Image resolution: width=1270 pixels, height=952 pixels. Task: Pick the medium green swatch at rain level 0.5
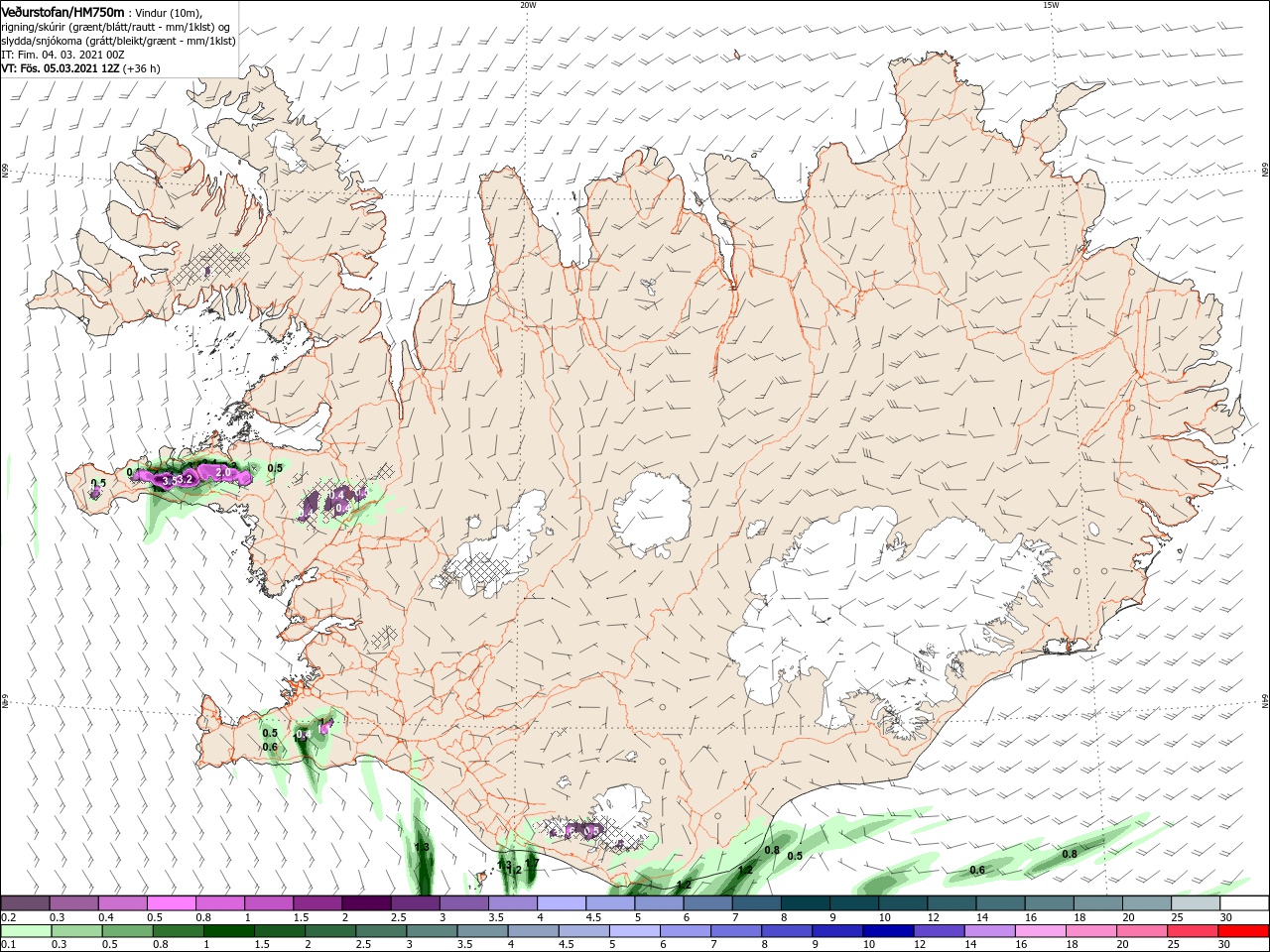(x=127, y=931)
